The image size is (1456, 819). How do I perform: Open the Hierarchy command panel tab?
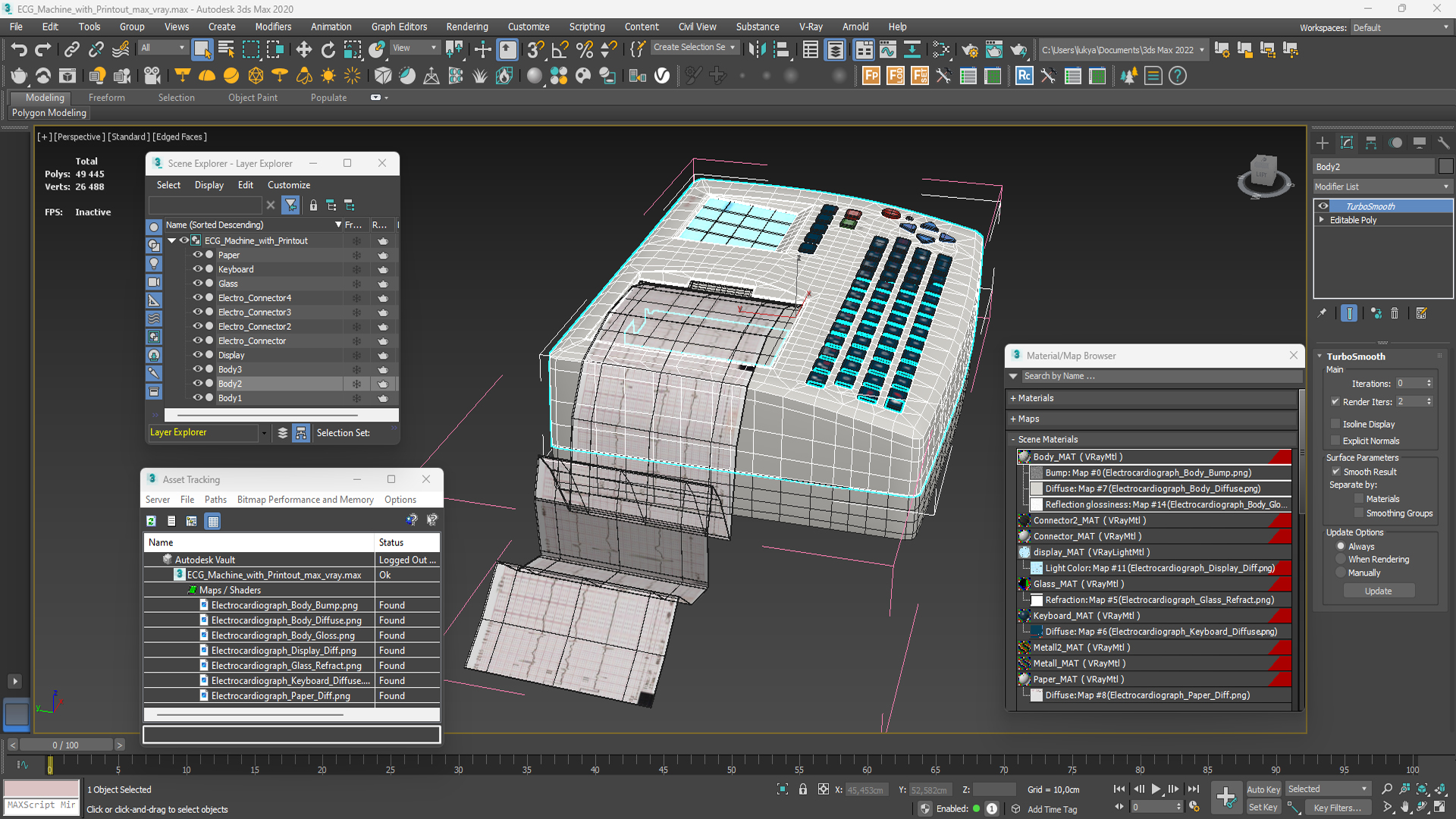1370,143
